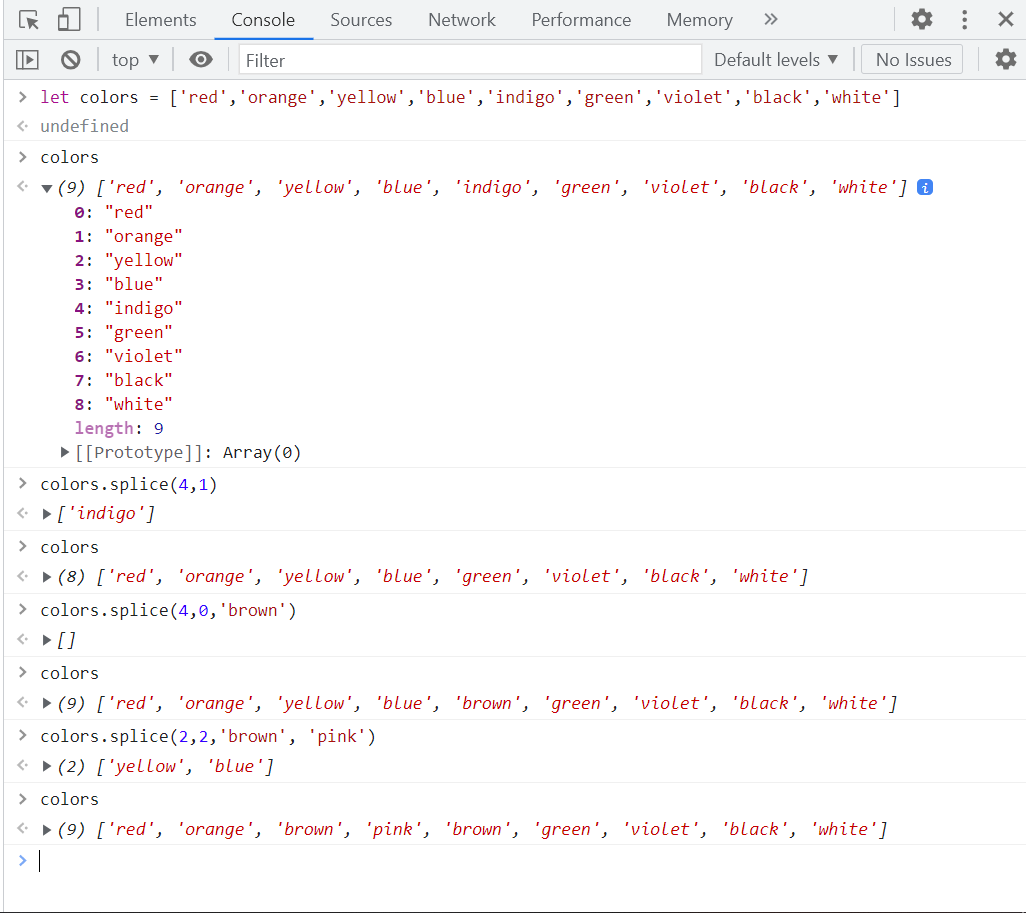
Task: Select the 5: "green" array entry
Action: [123, 332]
